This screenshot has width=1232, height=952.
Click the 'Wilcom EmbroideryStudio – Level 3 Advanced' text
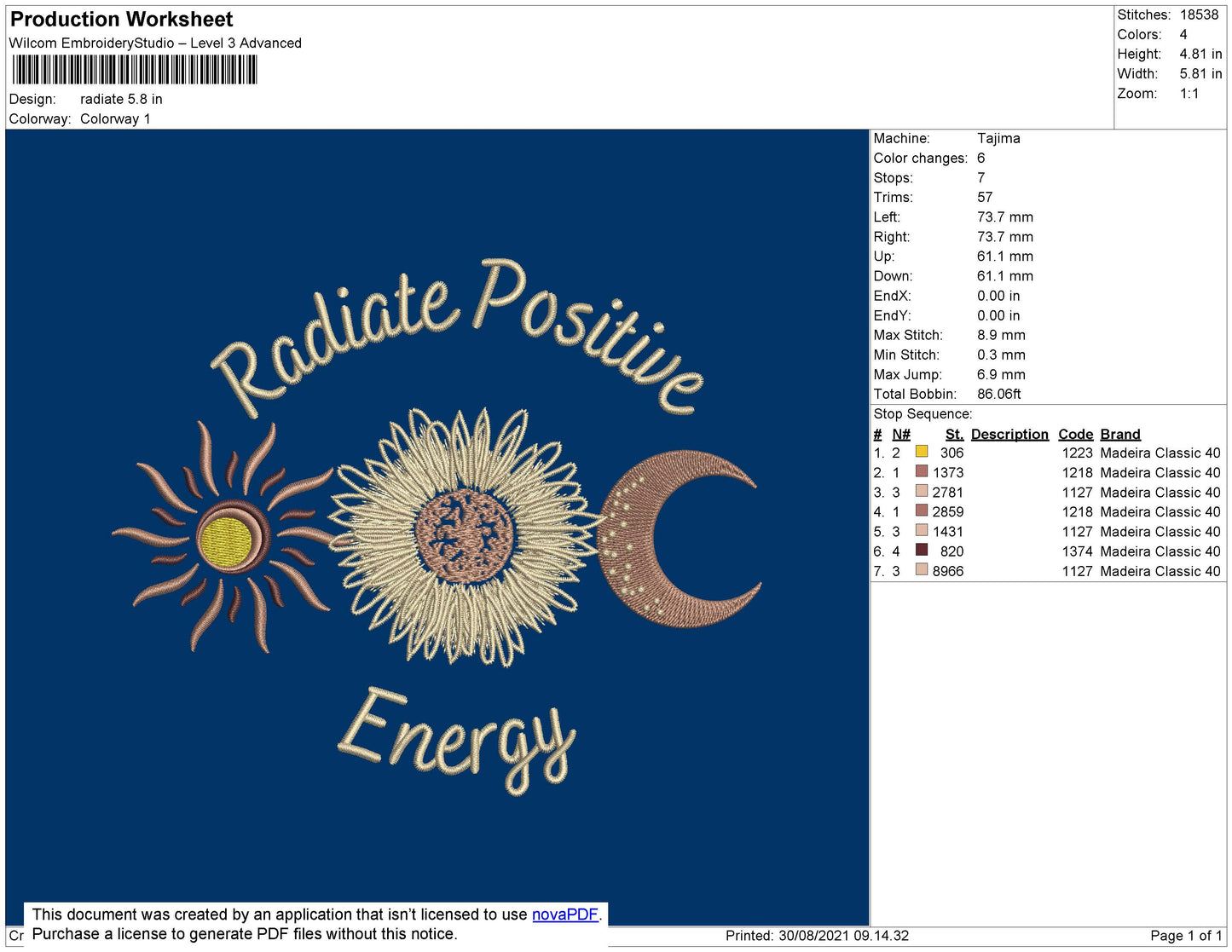point(155,43)
